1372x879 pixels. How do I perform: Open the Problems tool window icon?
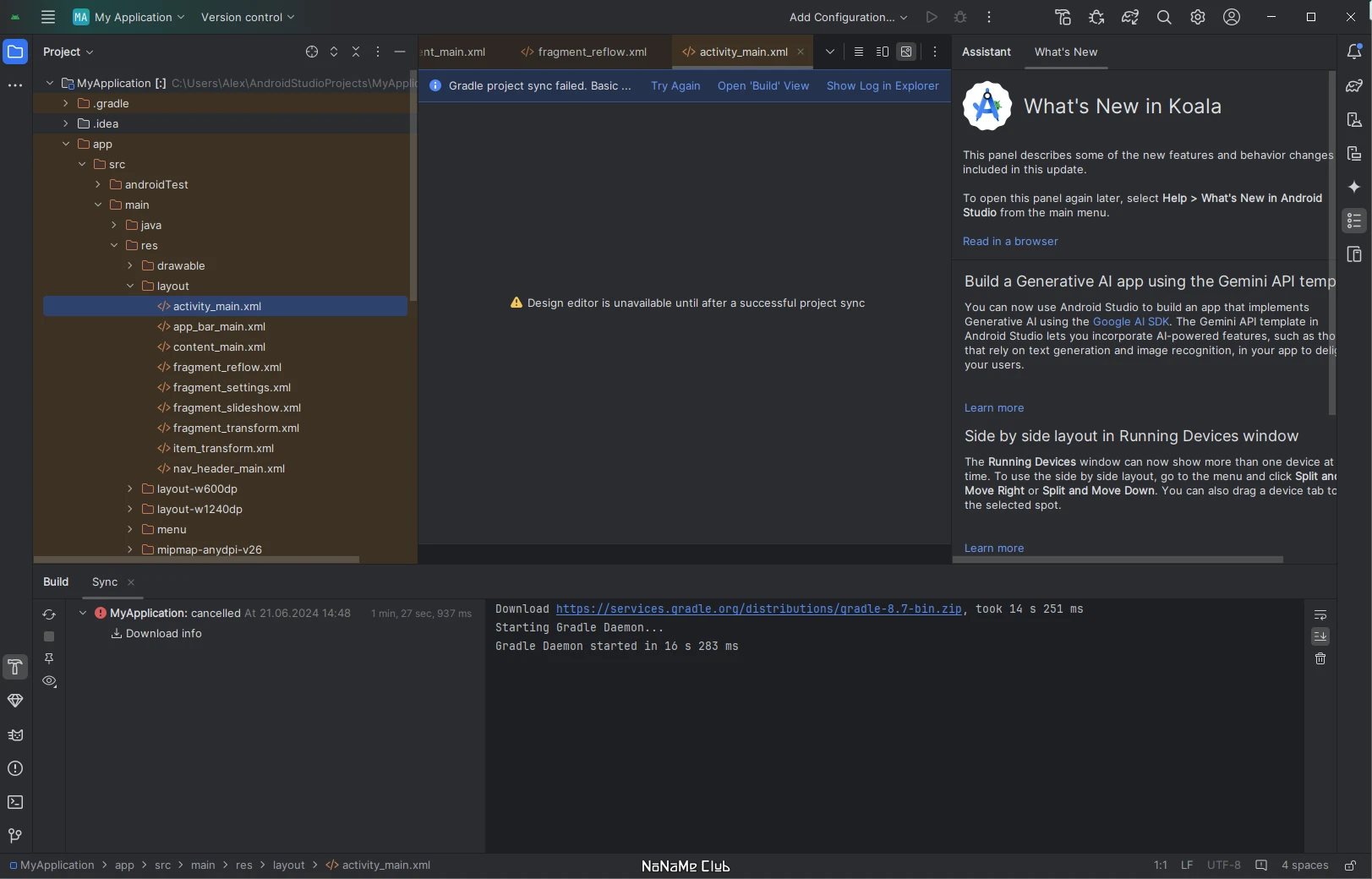(x=15, y=768)
